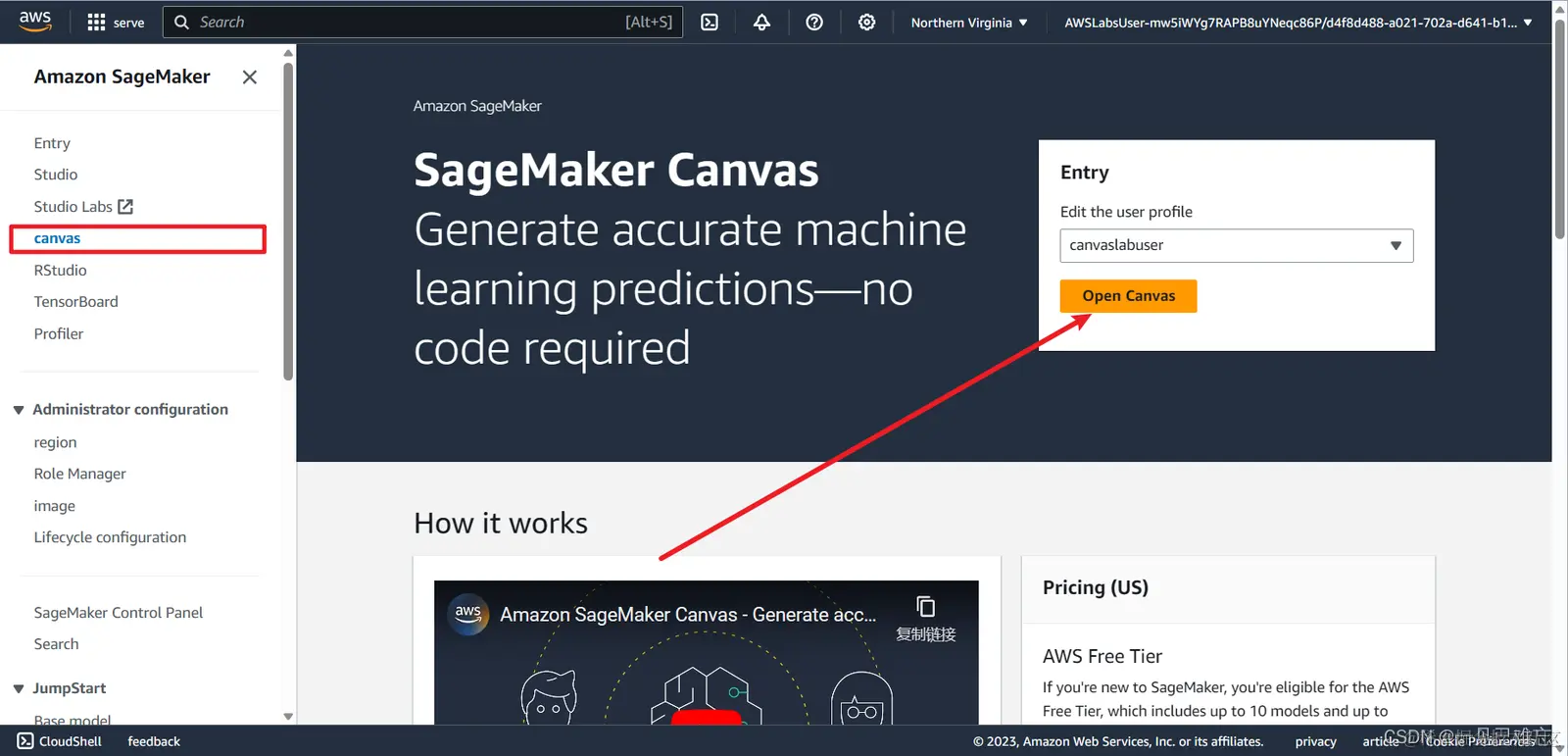Click the AWS logo home icon
The width and height of the screenshot is (1568, 756).
[x=35, y=22]
